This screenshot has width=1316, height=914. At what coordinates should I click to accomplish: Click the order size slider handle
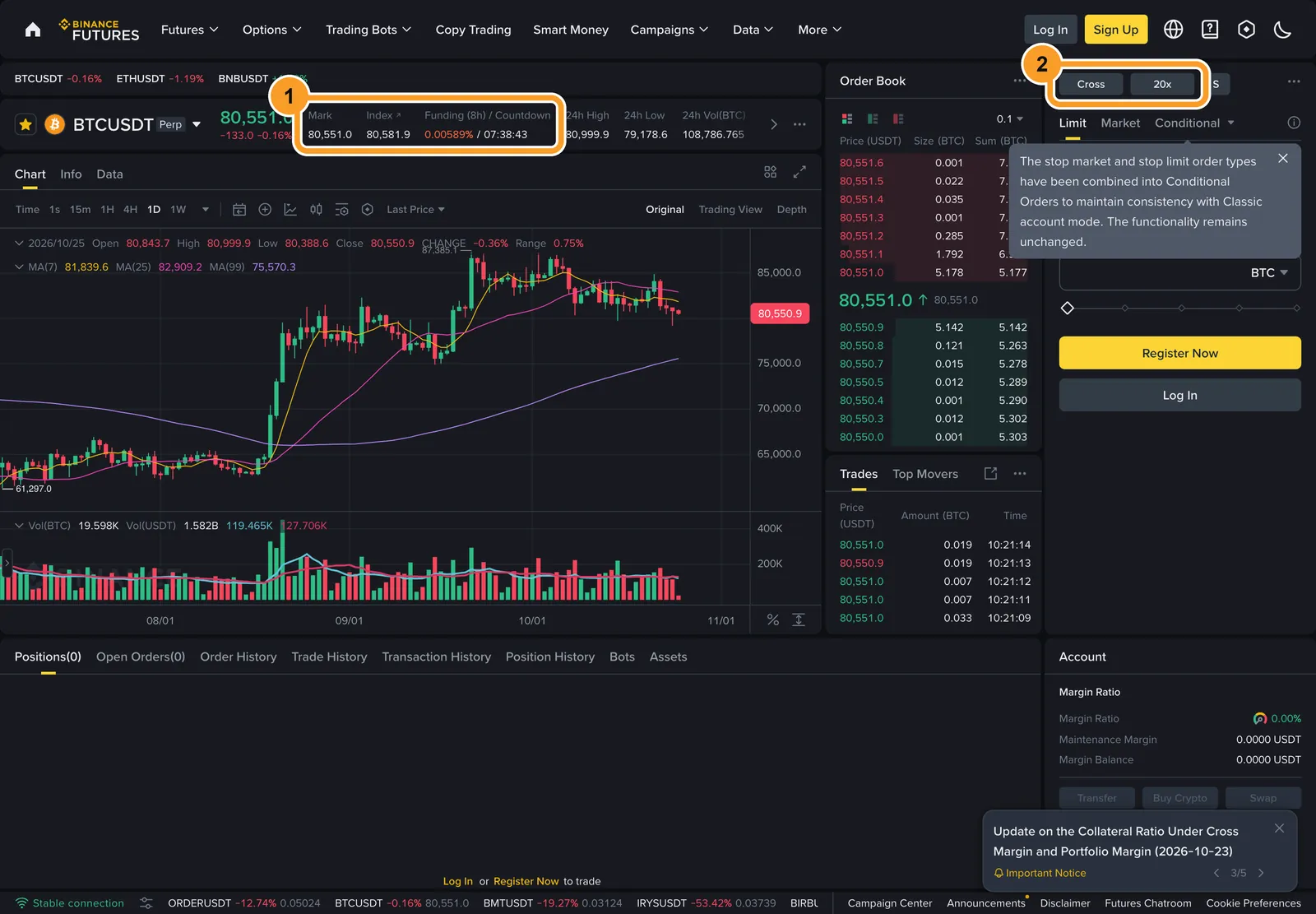tap(1068, 308)
